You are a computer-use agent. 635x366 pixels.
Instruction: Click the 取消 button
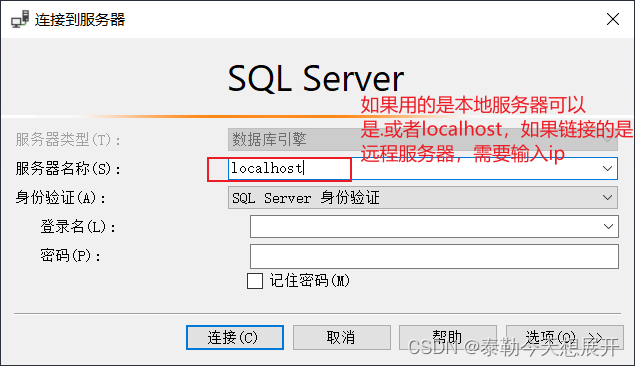(x=342, y=337)
